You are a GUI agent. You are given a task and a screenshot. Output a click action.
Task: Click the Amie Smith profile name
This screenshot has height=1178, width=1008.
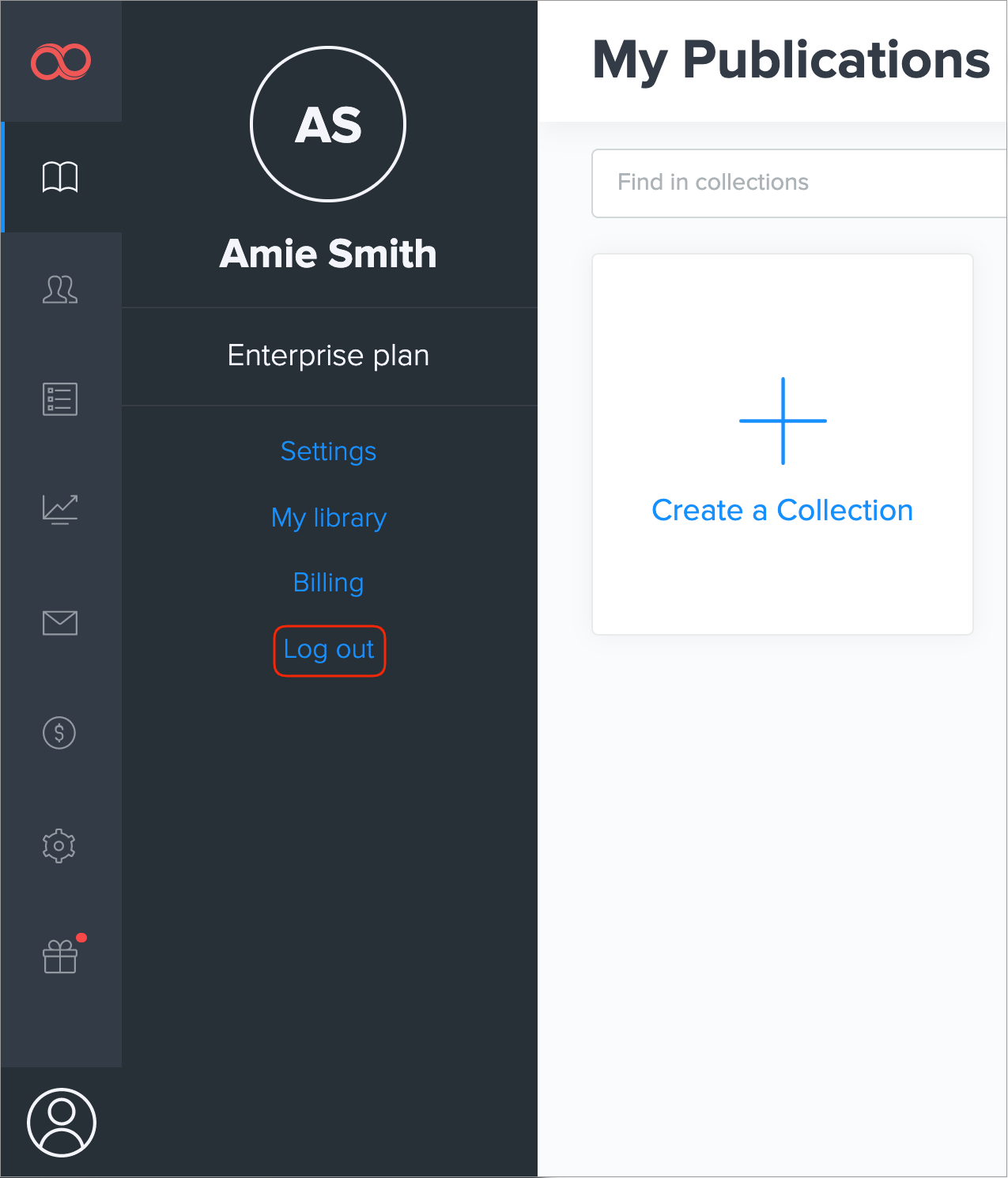point(328,254)
